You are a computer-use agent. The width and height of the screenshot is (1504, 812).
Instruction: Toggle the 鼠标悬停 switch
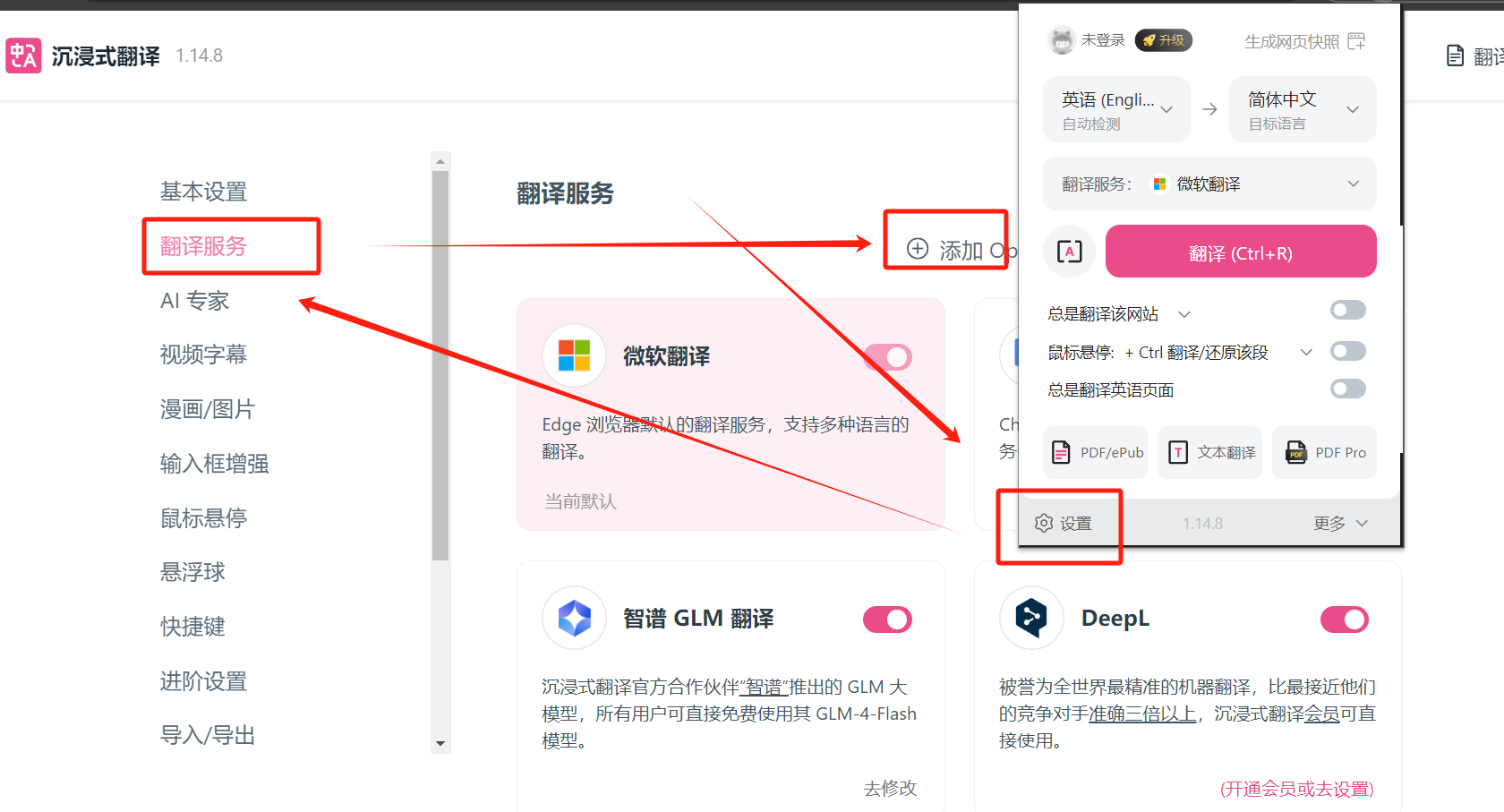(1347, 351)
